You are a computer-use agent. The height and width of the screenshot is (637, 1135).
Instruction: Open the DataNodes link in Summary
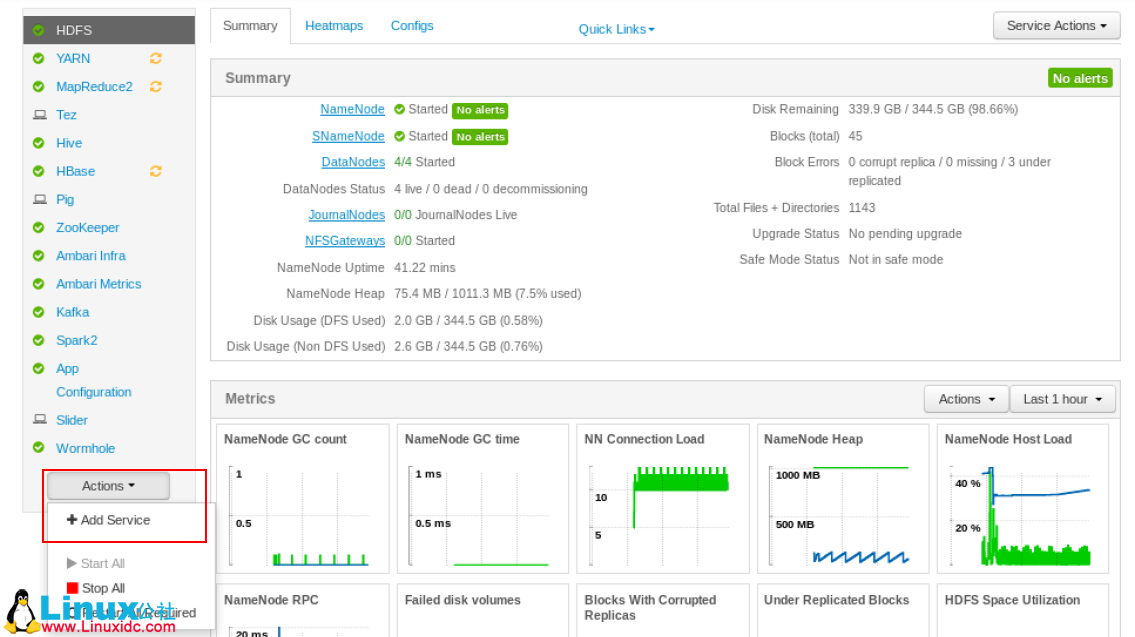353,162
